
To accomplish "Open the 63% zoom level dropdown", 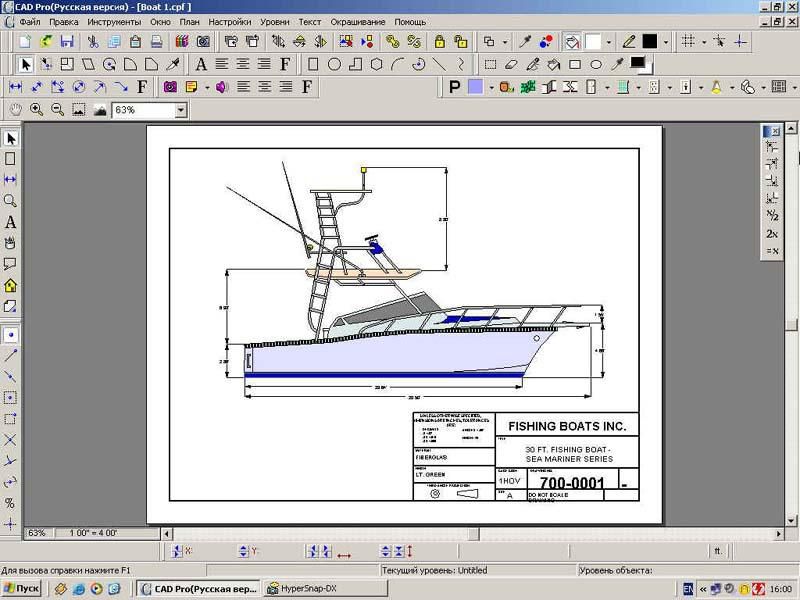I will coord(180,110).
